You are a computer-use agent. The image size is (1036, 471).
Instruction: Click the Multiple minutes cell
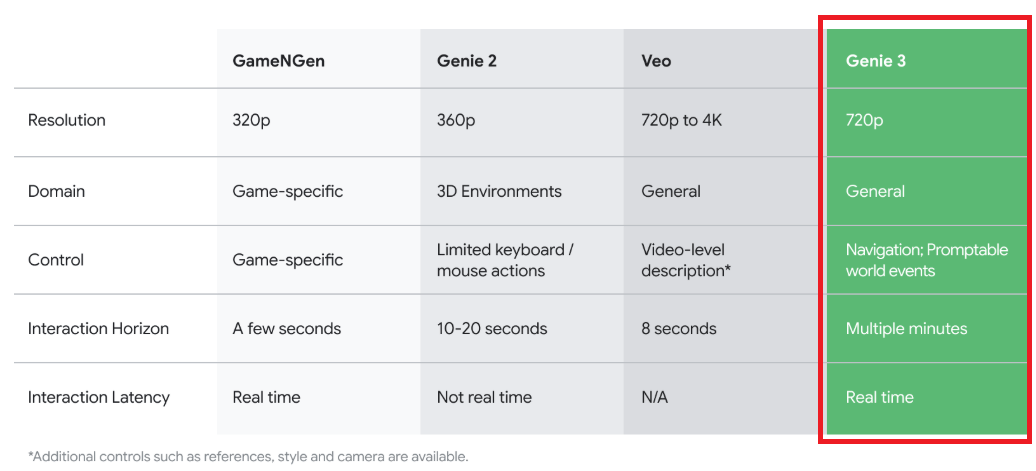click(x=906, y=328)
